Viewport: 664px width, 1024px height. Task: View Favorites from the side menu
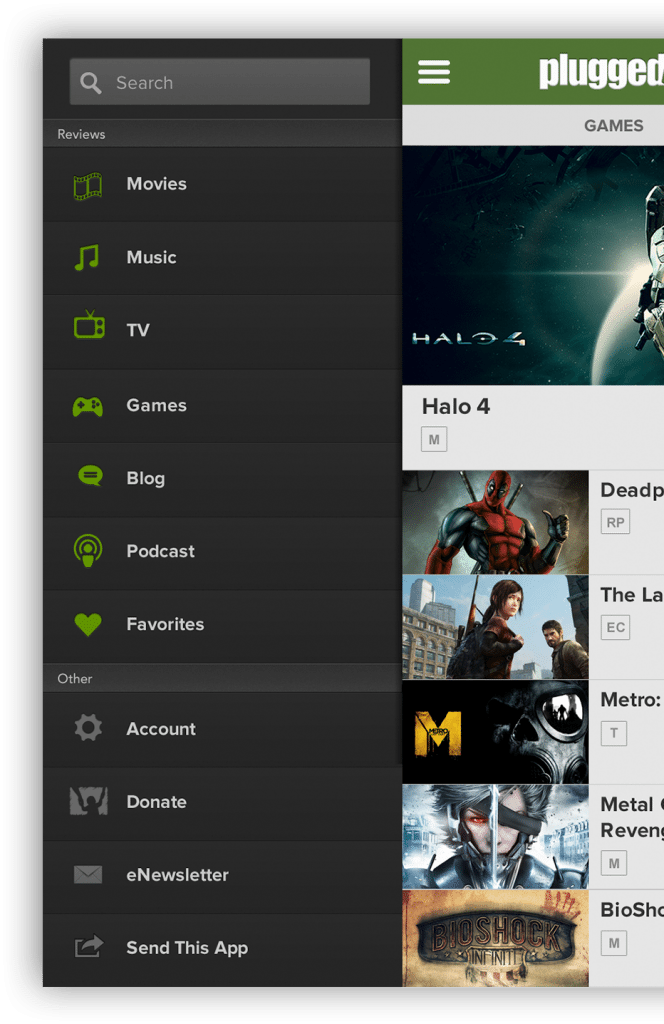(223, 627)
